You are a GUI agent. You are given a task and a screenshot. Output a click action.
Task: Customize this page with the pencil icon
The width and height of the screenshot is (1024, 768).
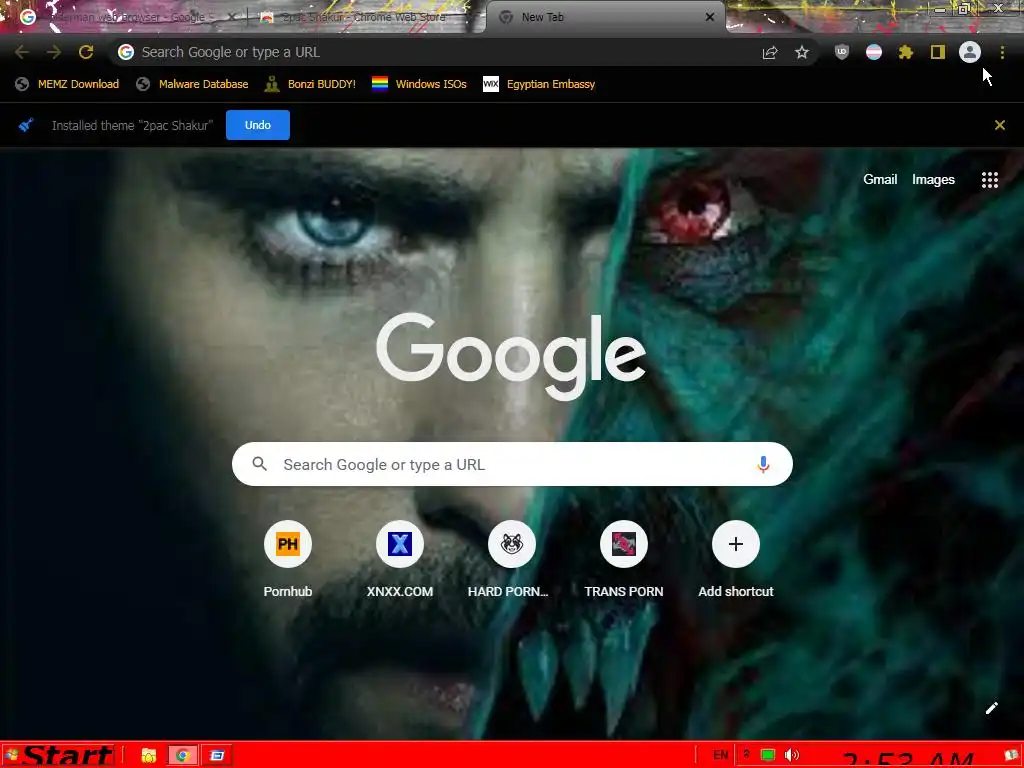(x=991, y=708)
